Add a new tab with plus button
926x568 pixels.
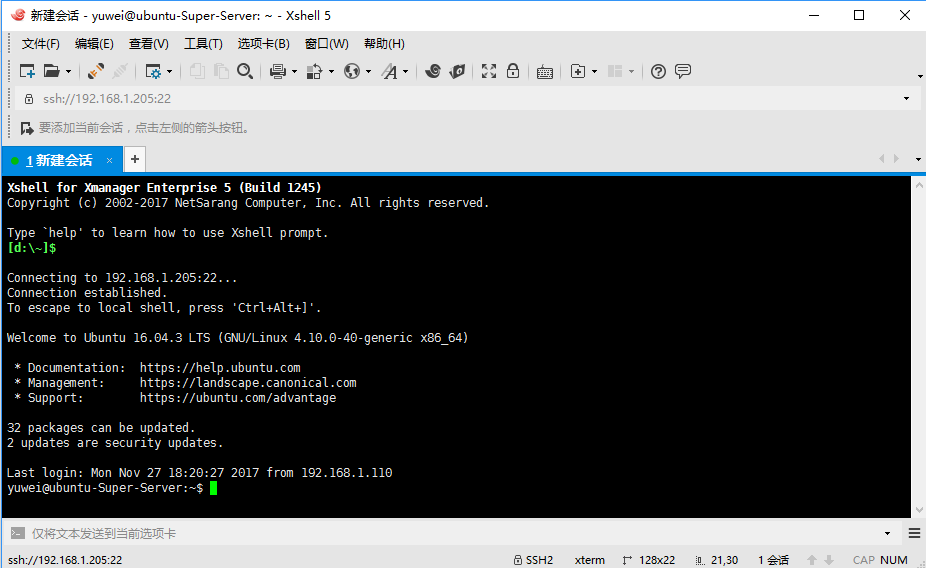point(135,159)
